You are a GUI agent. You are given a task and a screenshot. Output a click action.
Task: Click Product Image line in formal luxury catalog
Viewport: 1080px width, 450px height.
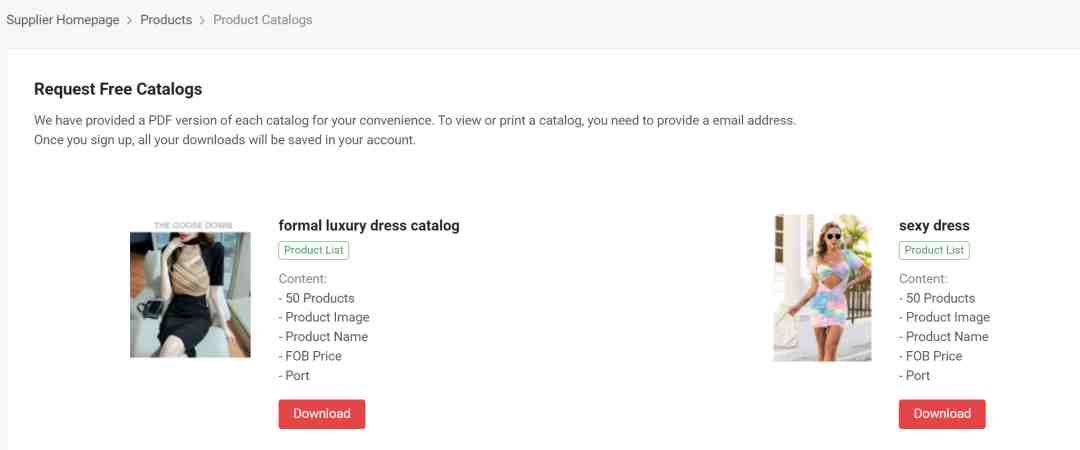pyautogui.click(x=324, y=318)
